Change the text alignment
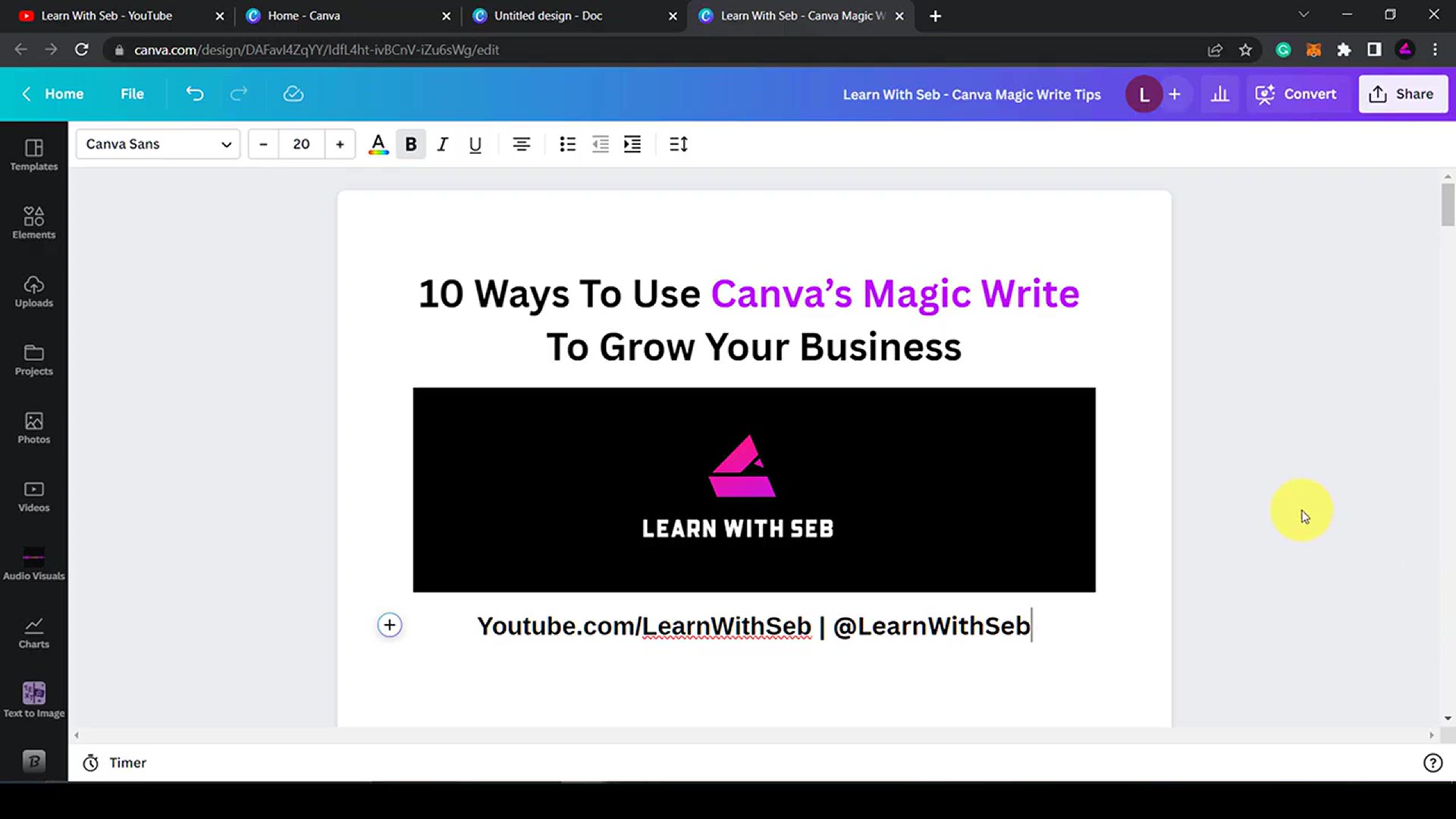The image size is (1456, 819). click(521, 144)
